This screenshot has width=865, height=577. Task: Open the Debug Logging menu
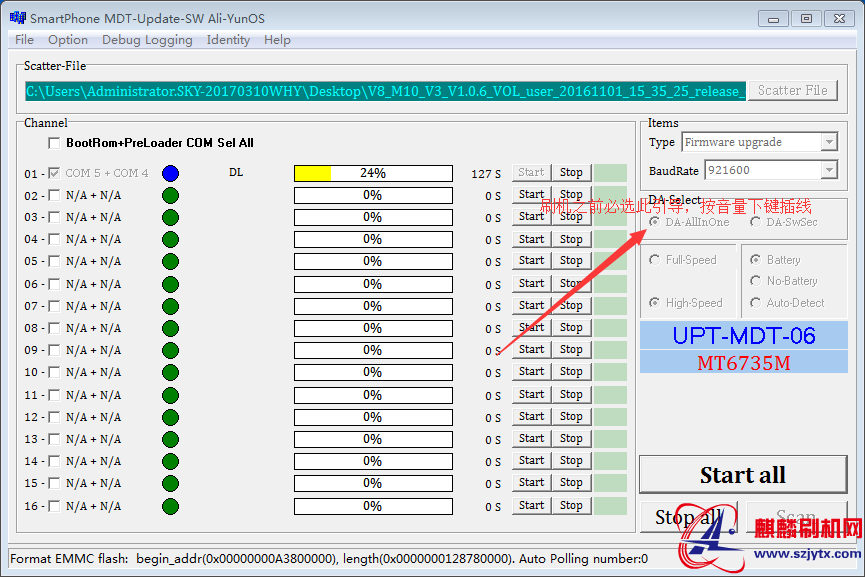(x=147, y=40)
